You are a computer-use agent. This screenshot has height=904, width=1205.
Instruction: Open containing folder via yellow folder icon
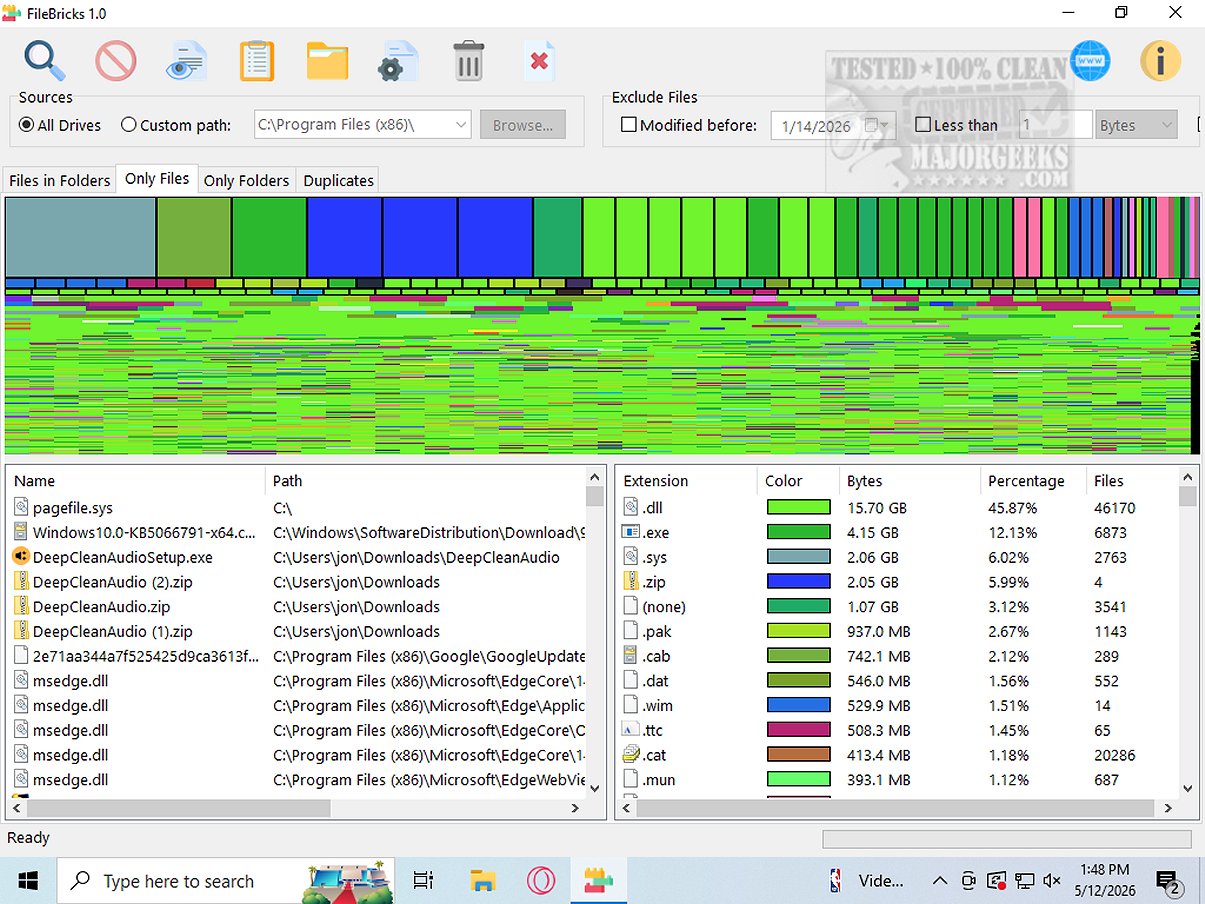[328, 61]
